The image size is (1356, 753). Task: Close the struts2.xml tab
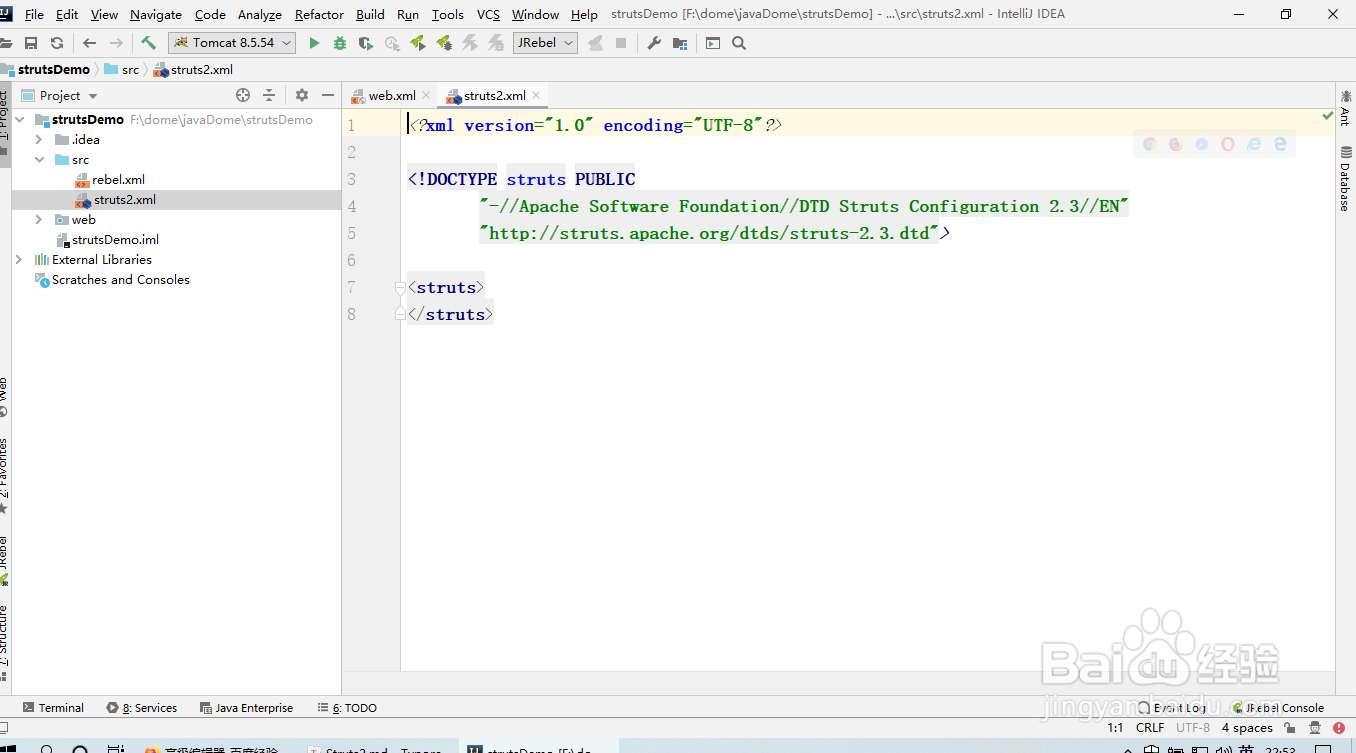536,96
